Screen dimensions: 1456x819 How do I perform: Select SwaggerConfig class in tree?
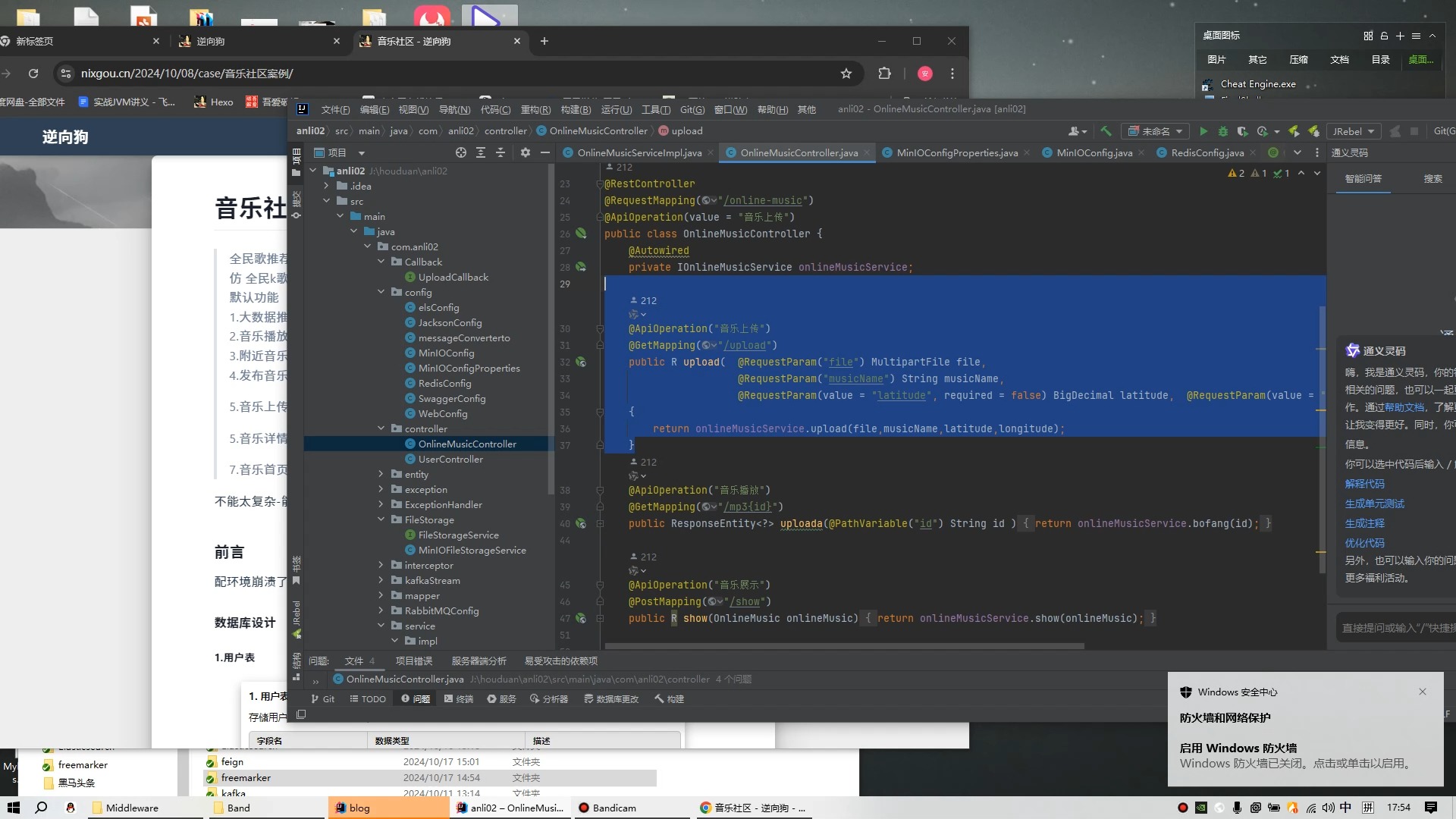(452, 398)
